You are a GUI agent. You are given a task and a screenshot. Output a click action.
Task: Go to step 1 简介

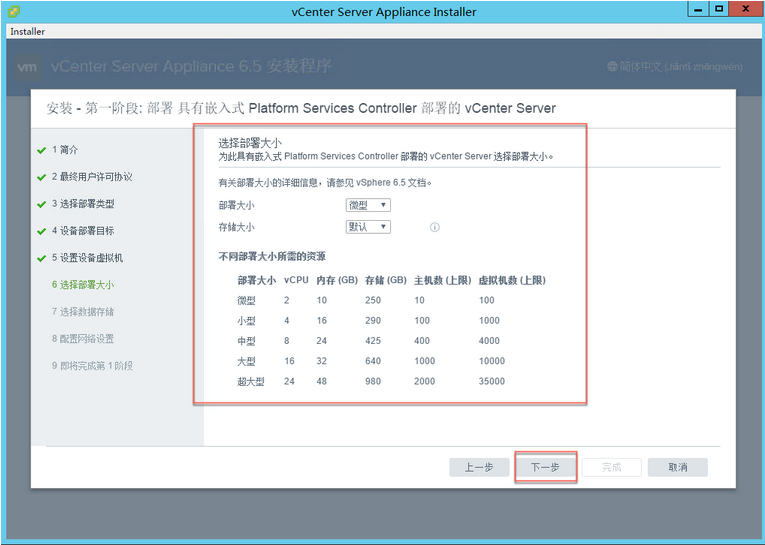(x=65, y=150)
